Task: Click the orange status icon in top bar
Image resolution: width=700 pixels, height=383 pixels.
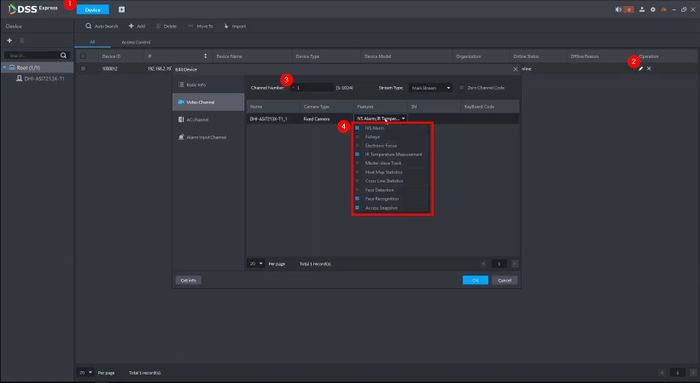Action: (664, 9)
